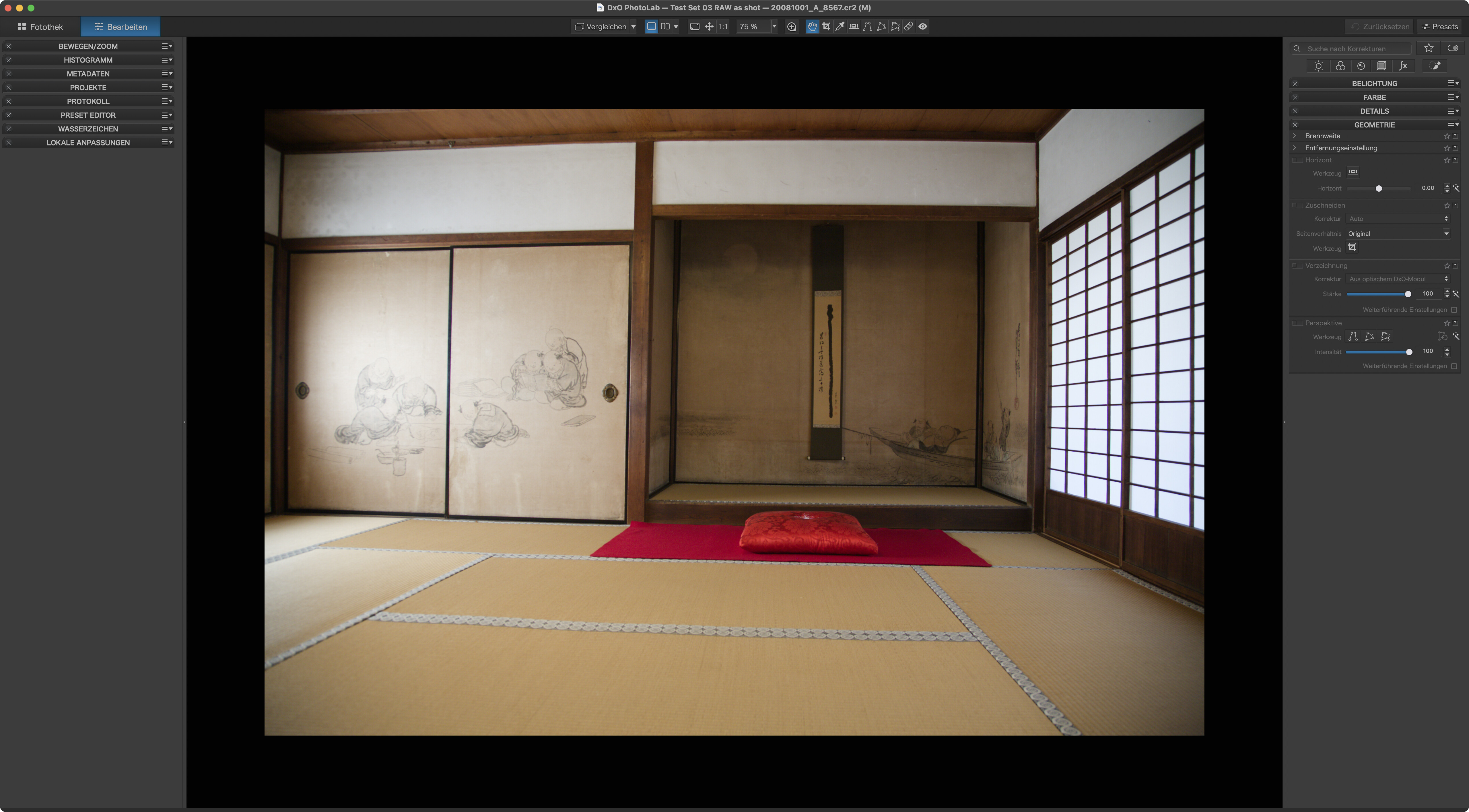1469x812 pixels.
Task: Click the side-by-side view mode icon
Action: pos(665,26)
